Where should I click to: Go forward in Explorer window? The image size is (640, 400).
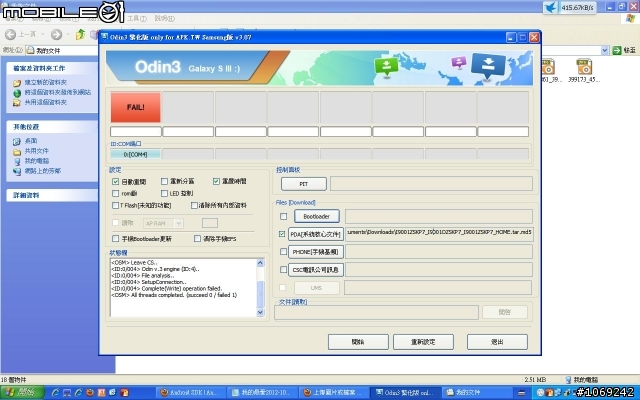[x=56, y=35]
